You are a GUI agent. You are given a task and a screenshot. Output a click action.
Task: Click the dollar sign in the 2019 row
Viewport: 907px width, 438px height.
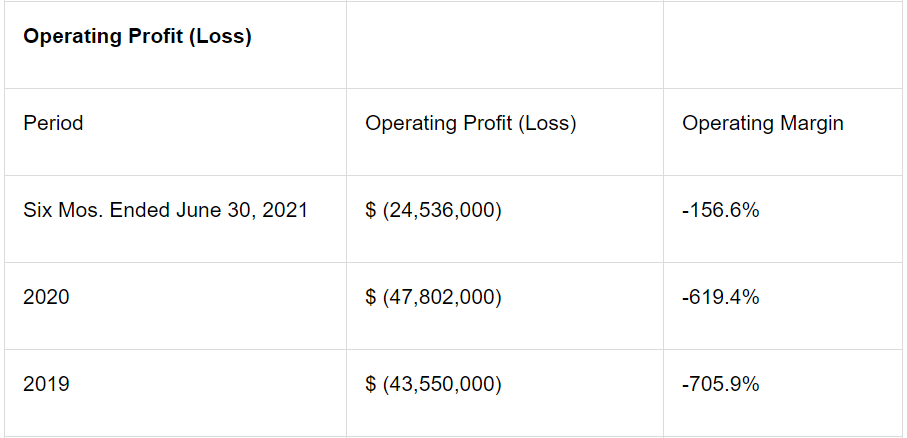click(x=370, y=384)
